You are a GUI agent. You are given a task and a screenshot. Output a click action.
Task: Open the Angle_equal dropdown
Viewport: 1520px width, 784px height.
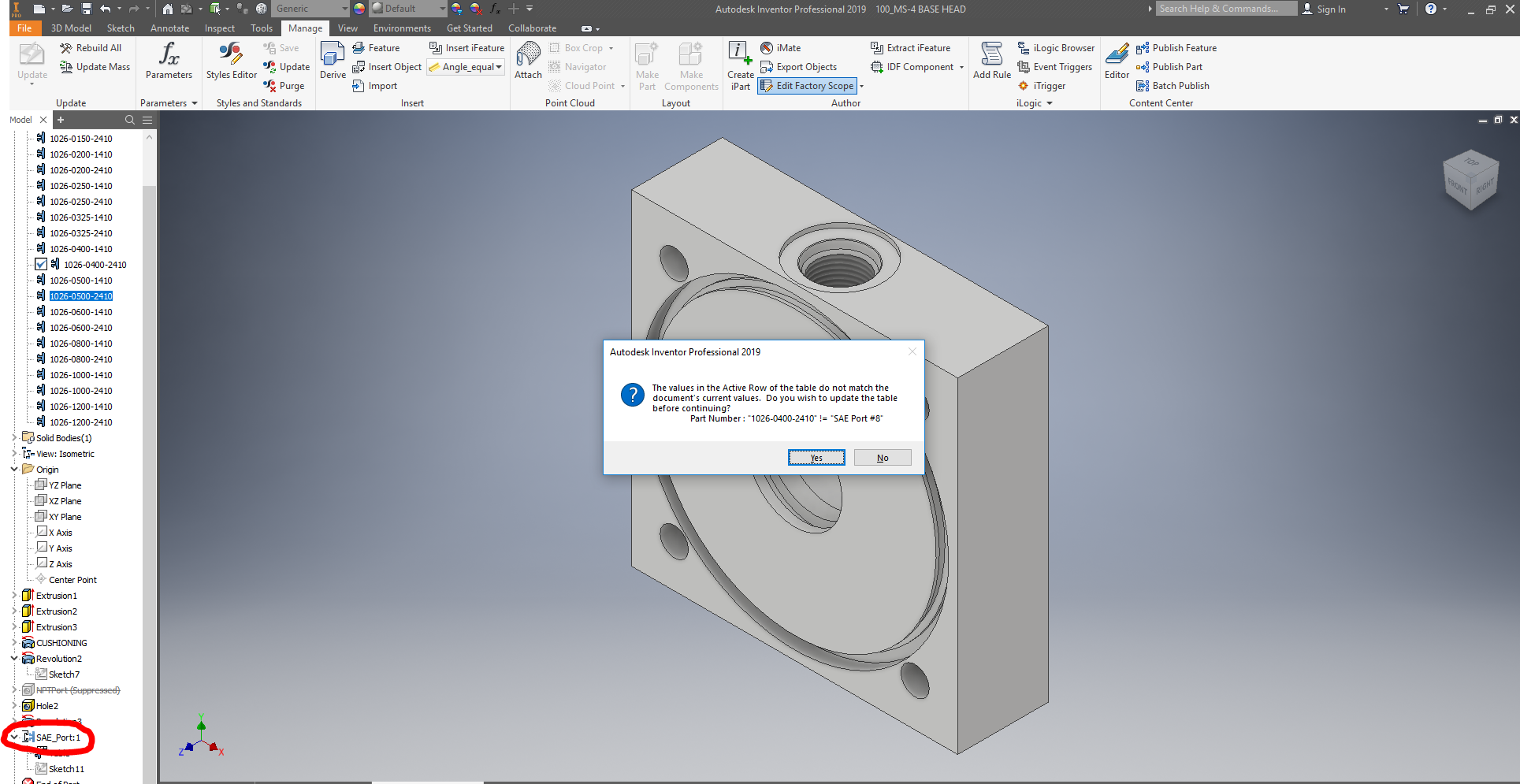498,67
